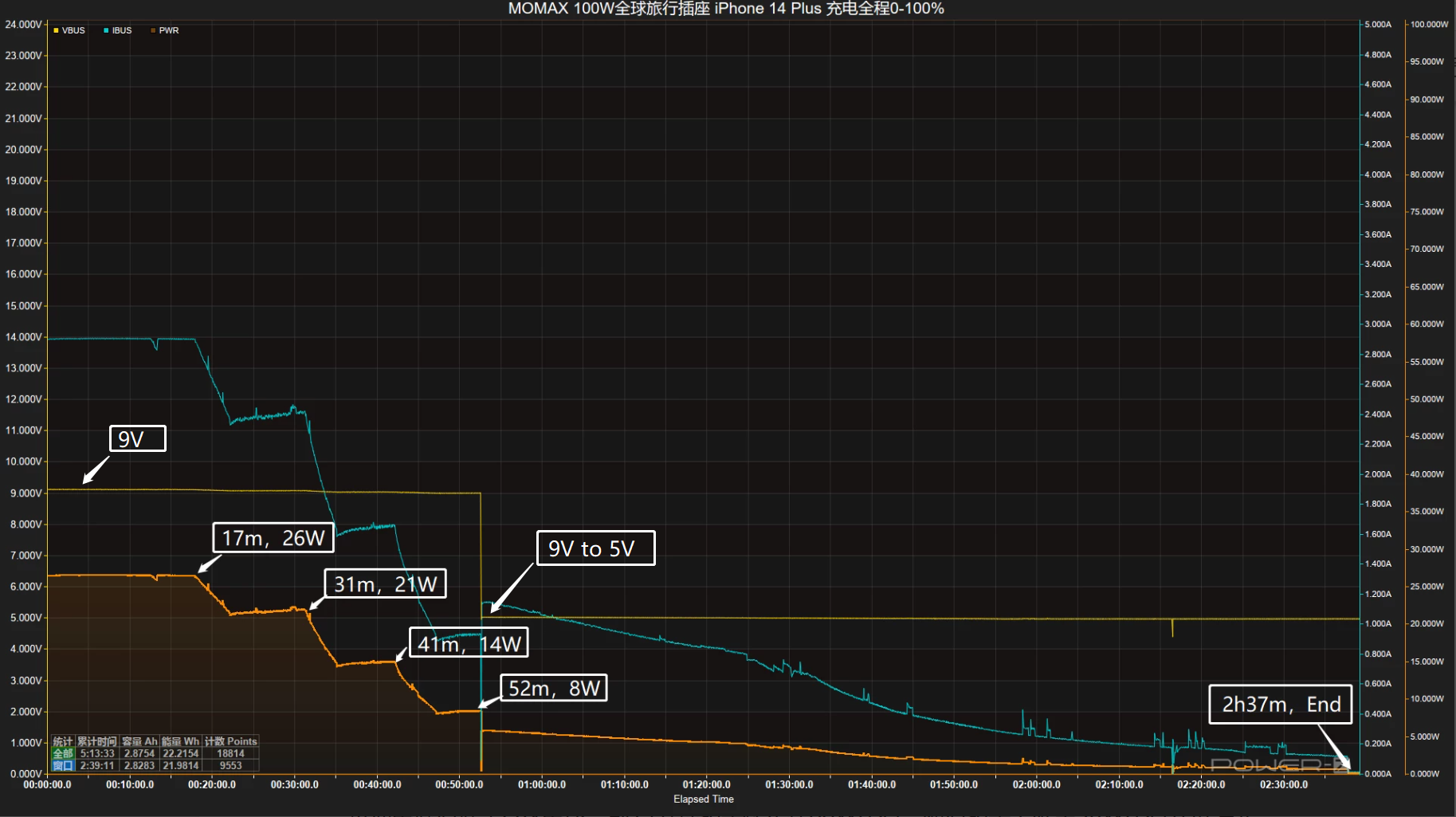Image resolution: width=1456 pixels, height=817 pixels.
Task: Click the total time value 5:13:33
Action: pyautogui.click(x=97, y=753)
